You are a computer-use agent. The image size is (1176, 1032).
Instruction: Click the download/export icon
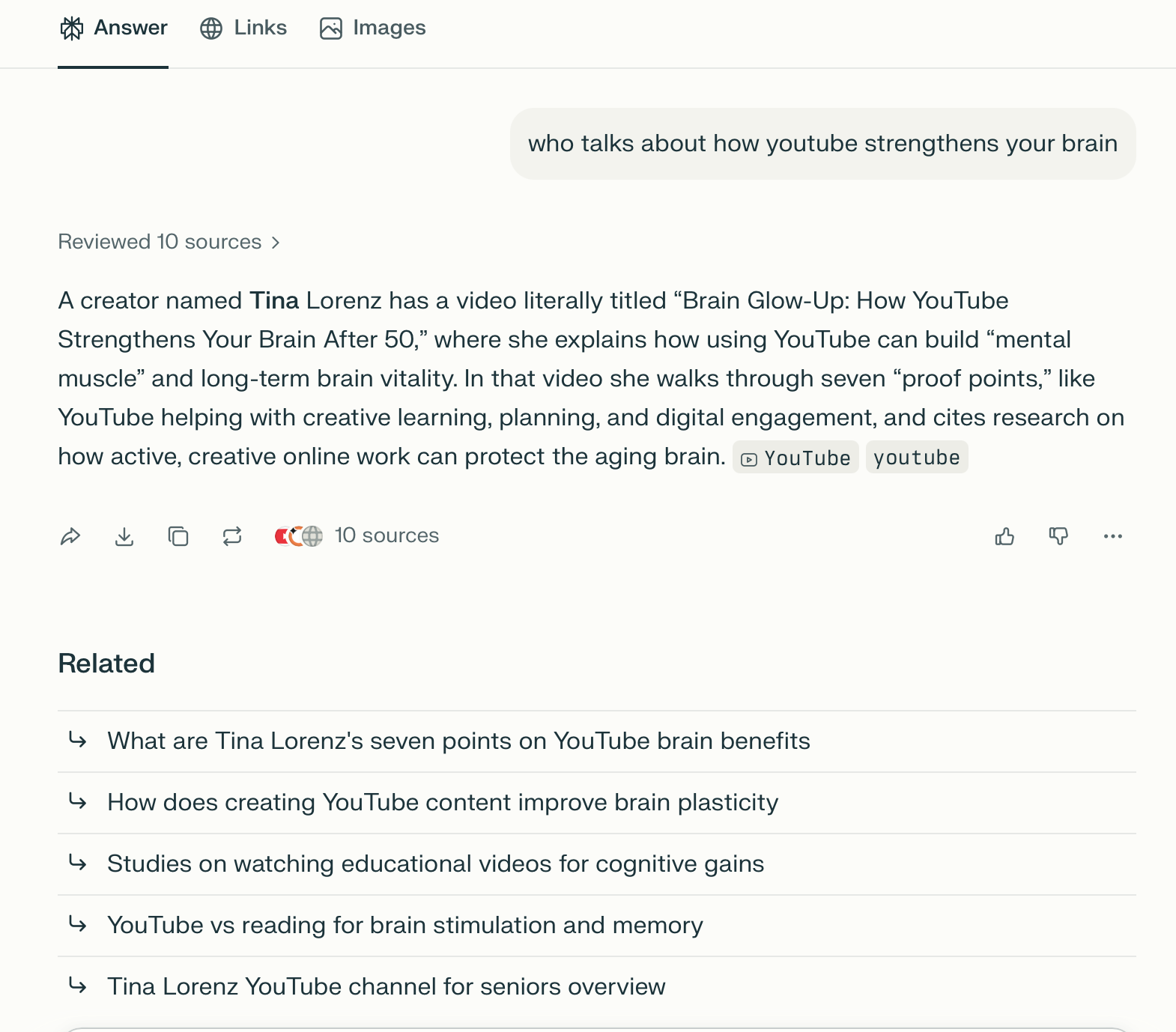[124, 536]
